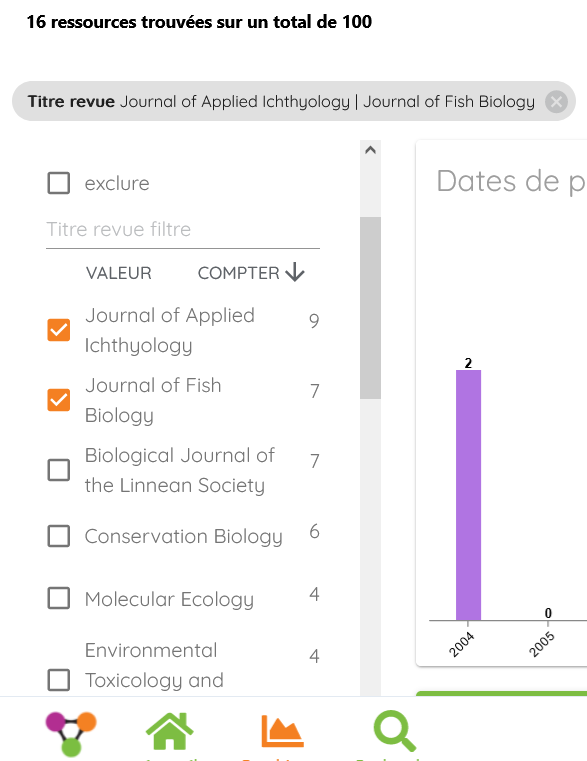The width and height of the screenshot is (587, 761).
Task: Select the Conservation Biology checkbox
Action: point(59,536)
